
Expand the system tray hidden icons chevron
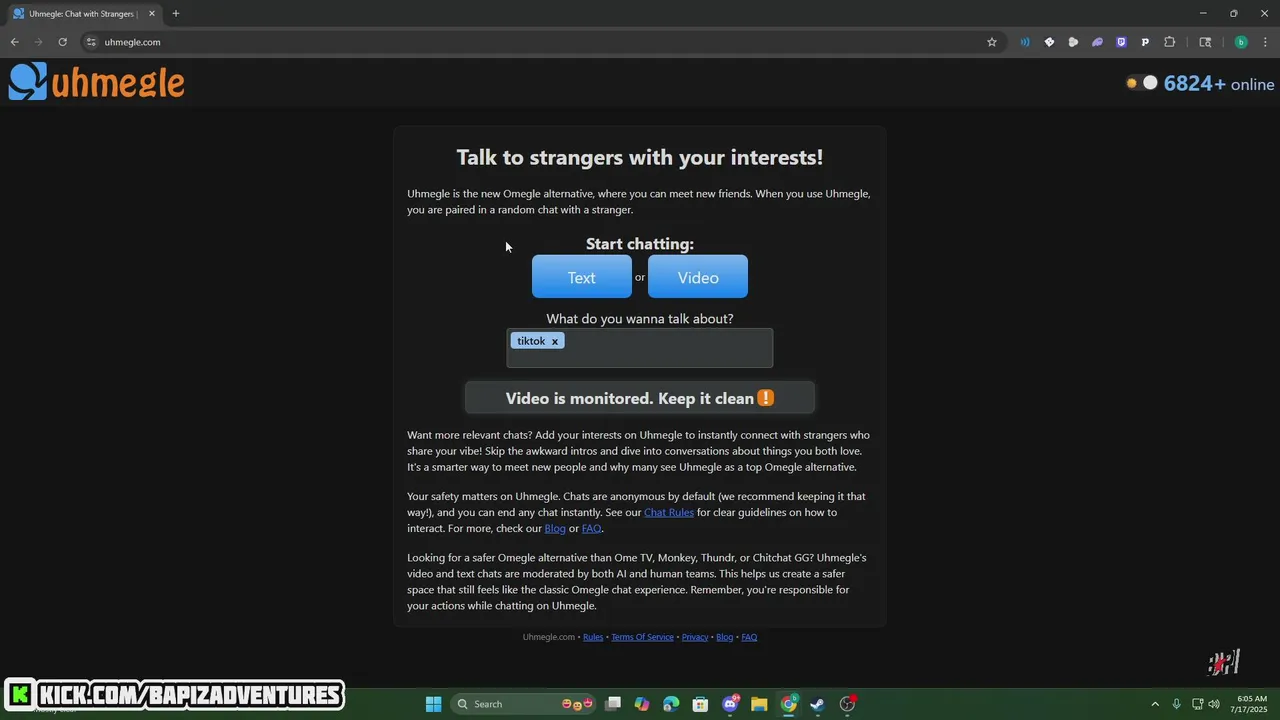(1155, 704)
